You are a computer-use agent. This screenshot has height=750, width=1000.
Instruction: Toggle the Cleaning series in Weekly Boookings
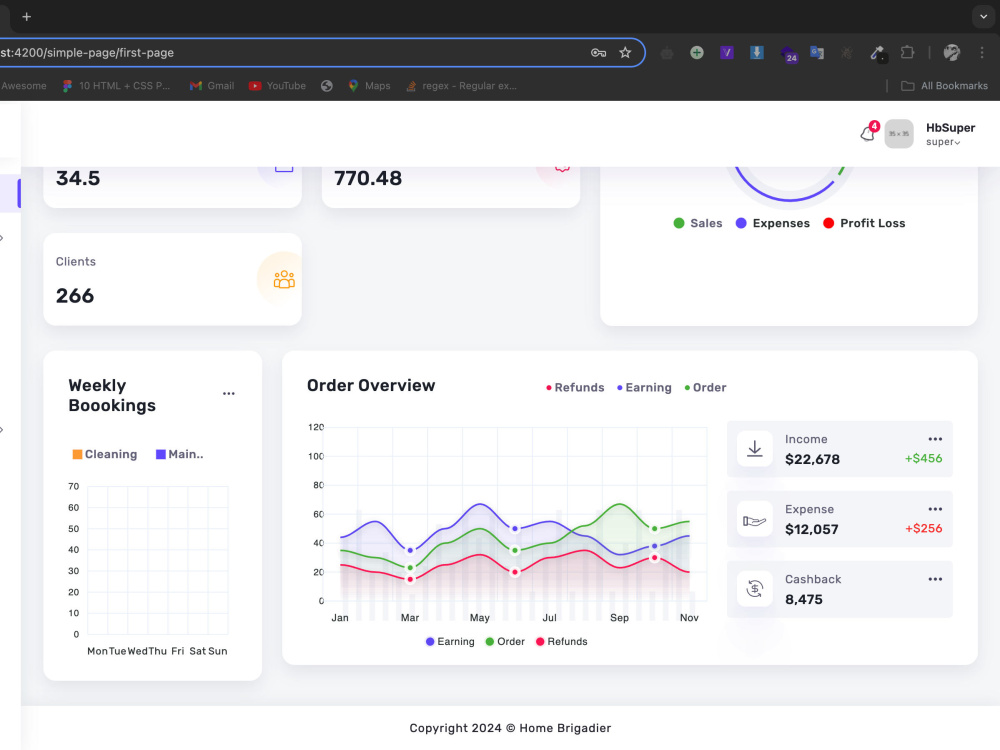coord(105,454)
